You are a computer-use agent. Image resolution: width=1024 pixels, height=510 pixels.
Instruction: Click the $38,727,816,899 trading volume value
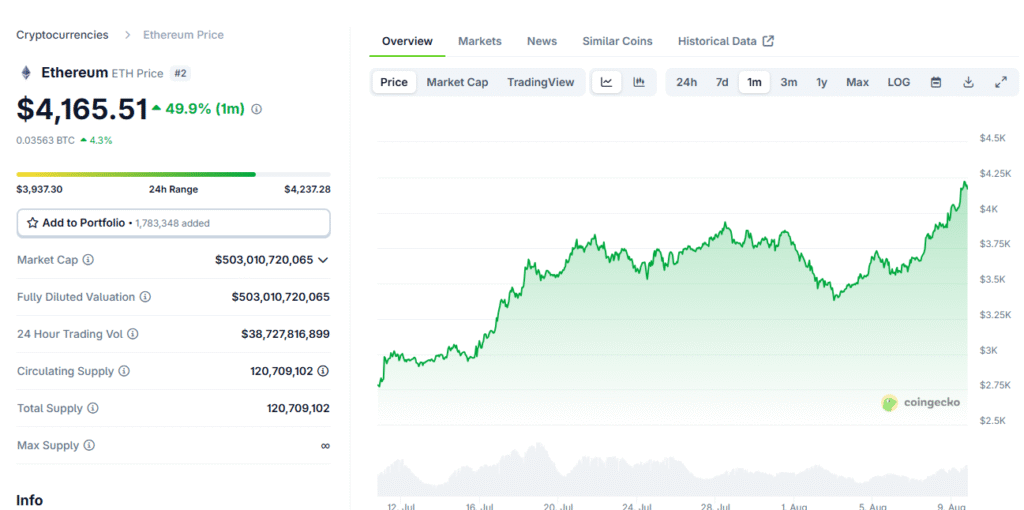(285, 334)
